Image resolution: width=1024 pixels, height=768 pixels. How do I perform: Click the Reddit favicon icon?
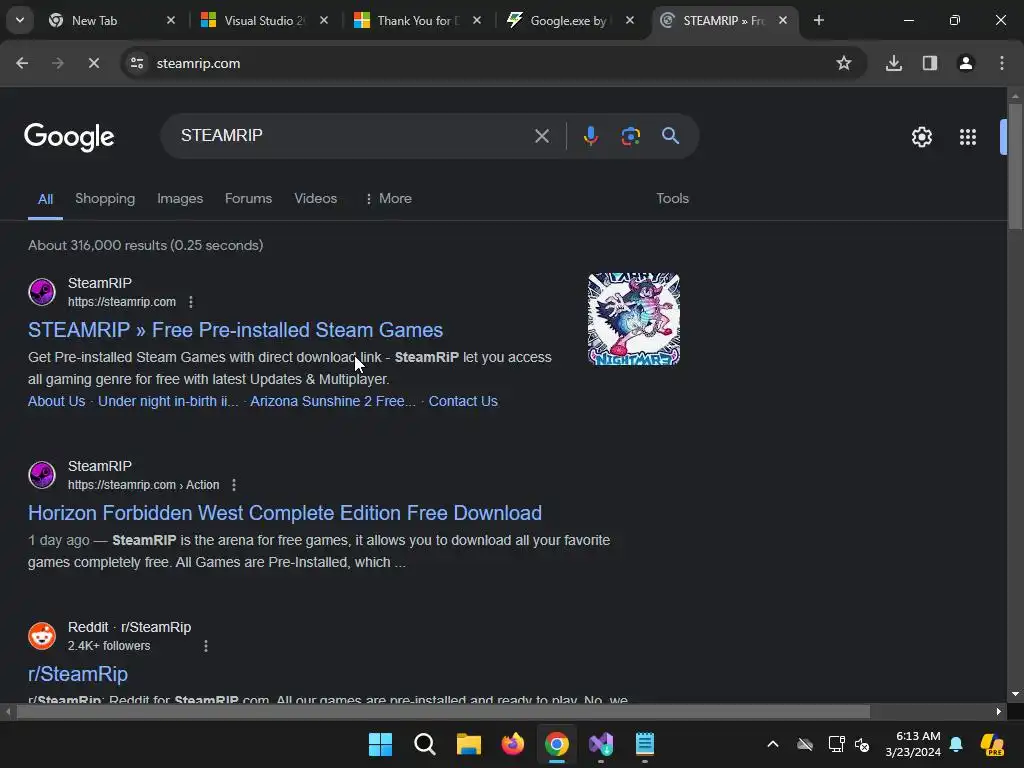click(42, 636)
